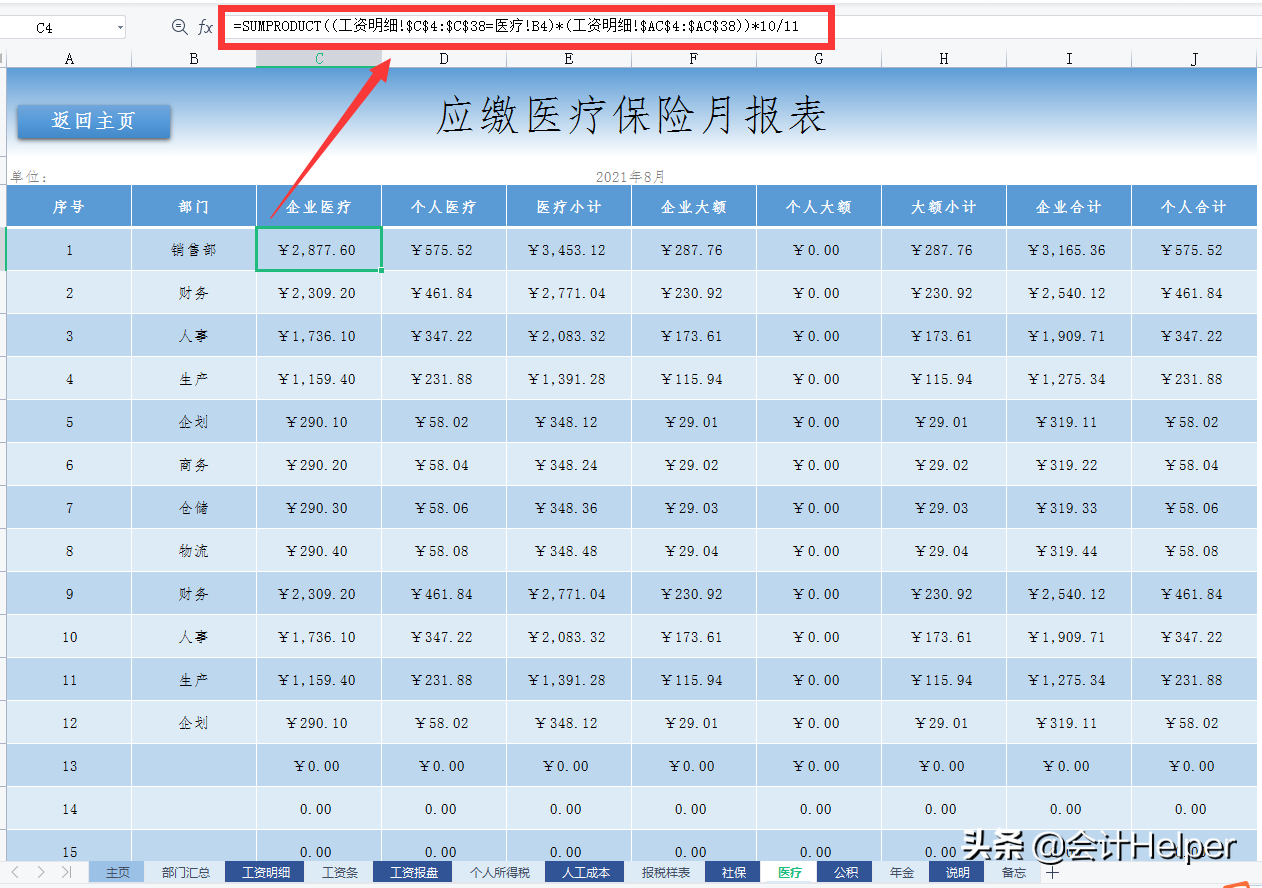Switch to the 个人所得税 sheet

click(502, 872)
